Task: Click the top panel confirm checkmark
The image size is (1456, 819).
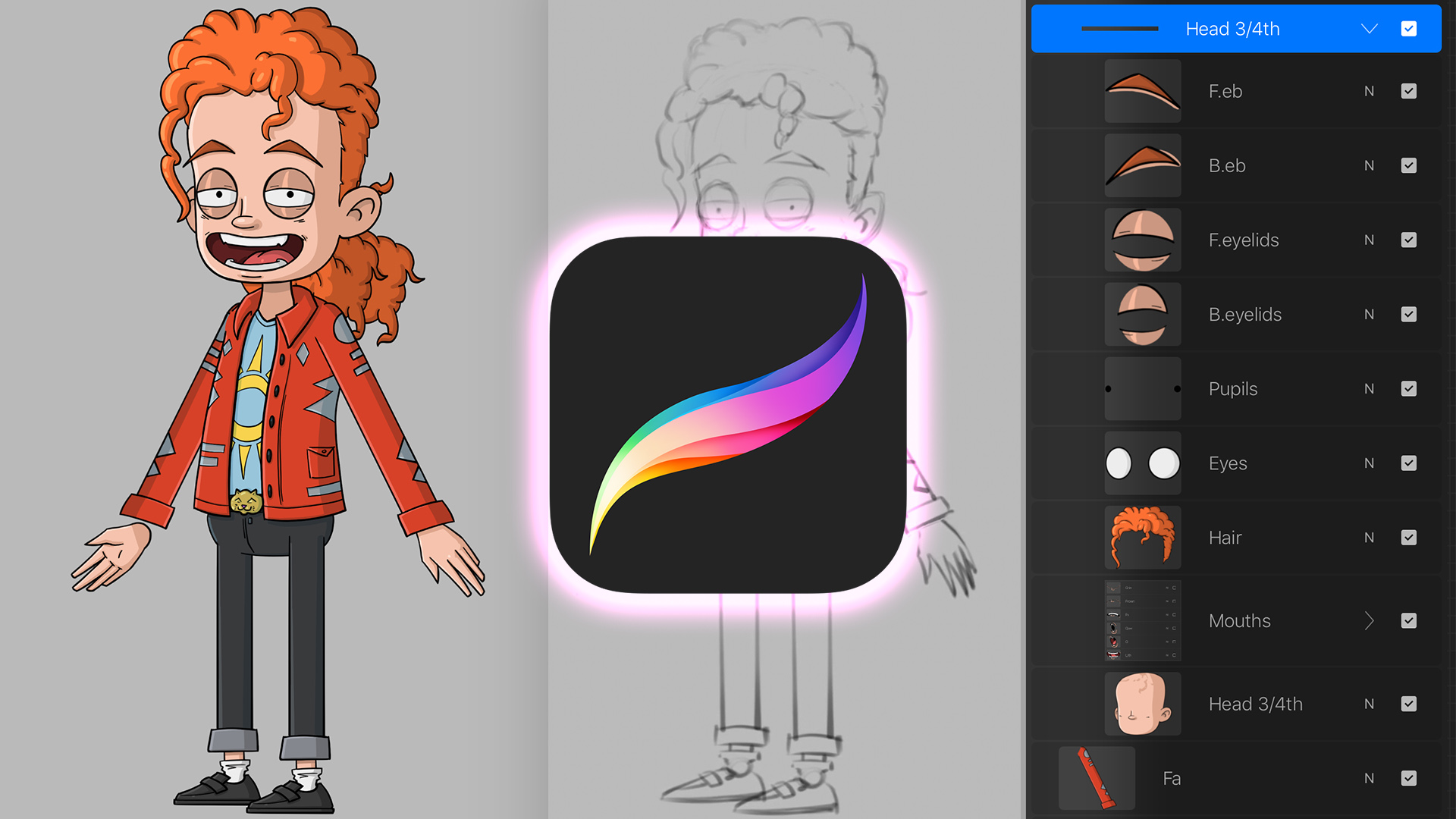Action: (x=1408, y=28)
